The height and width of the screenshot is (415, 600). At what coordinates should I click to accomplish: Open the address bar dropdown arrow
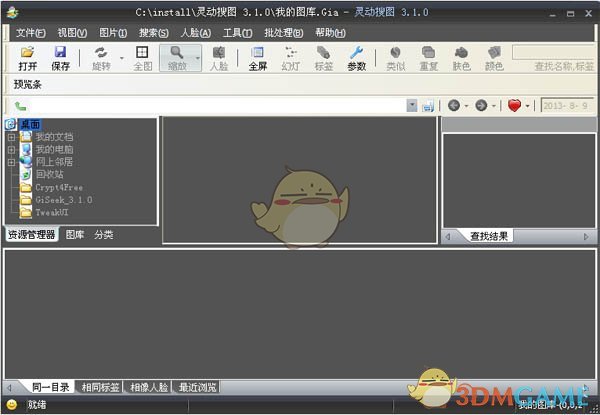[x=412, y=106]
